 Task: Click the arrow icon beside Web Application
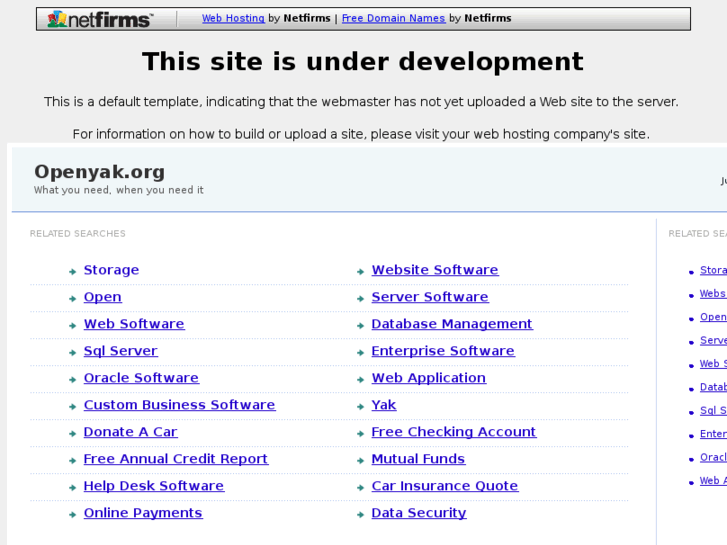point(360,379)
